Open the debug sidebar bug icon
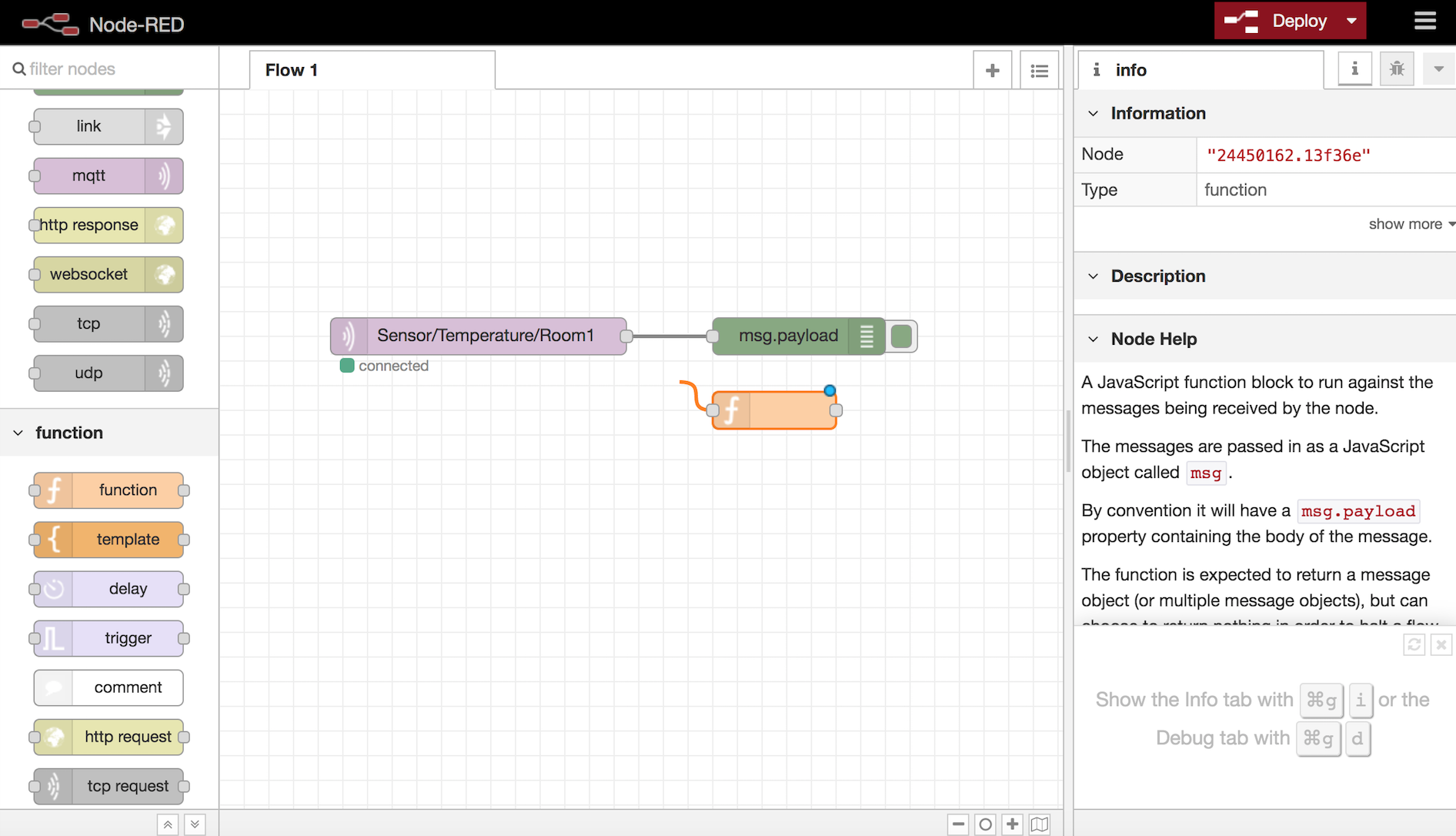The image size is (1456, 836). [x=1397, y=69]
